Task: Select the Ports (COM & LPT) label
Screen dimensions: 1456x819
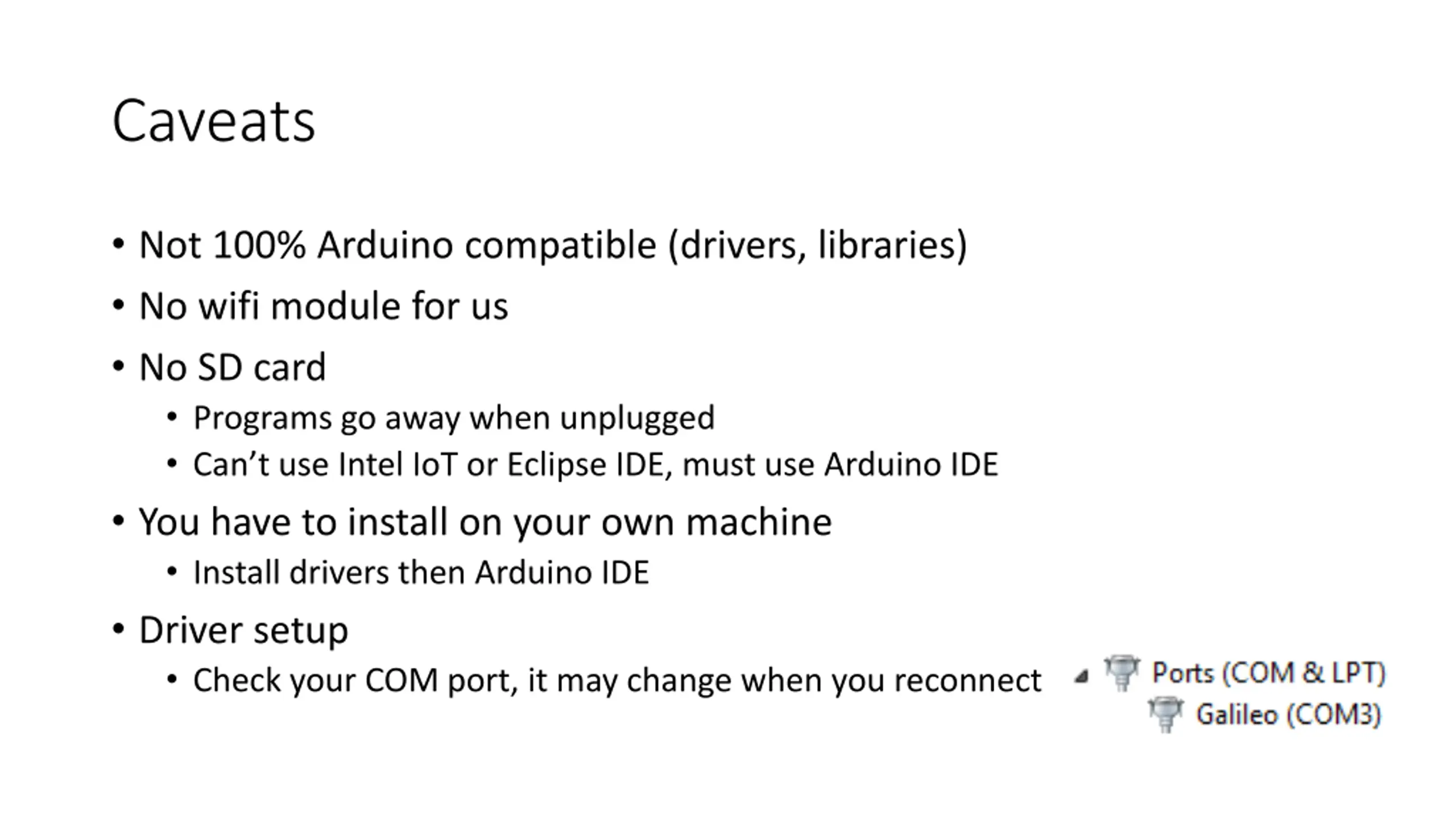Action: (x=1269, y=673)
